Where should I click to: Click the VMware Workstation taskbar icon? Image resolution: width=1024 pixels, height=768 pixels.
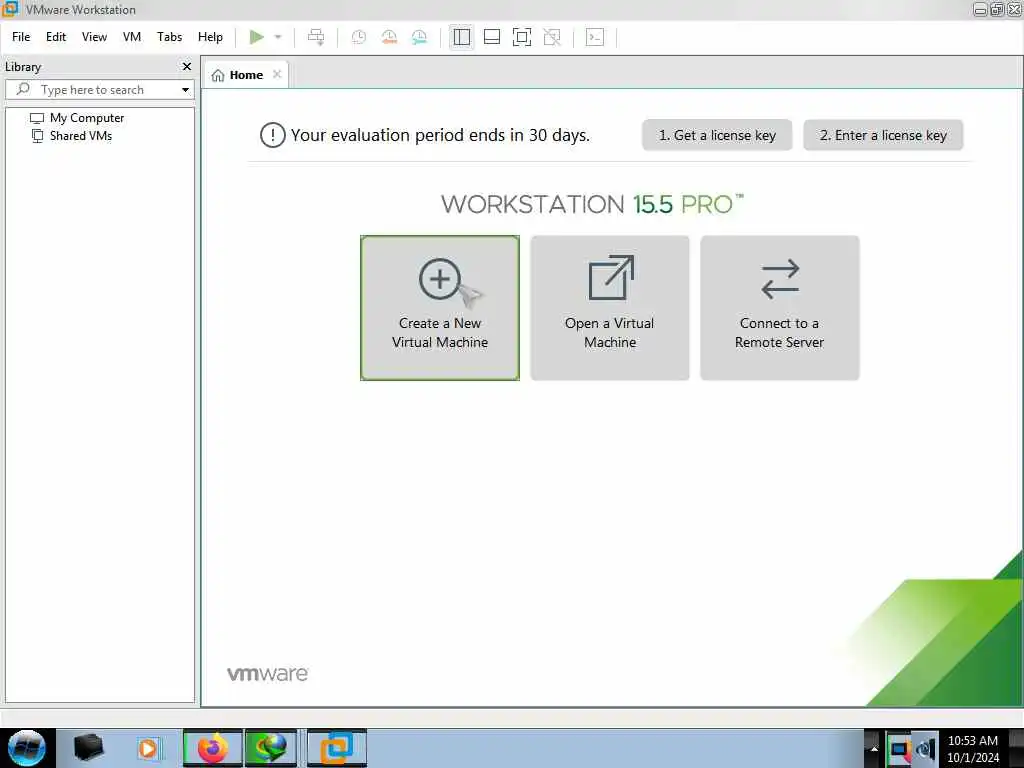click(x=336, y=748)
